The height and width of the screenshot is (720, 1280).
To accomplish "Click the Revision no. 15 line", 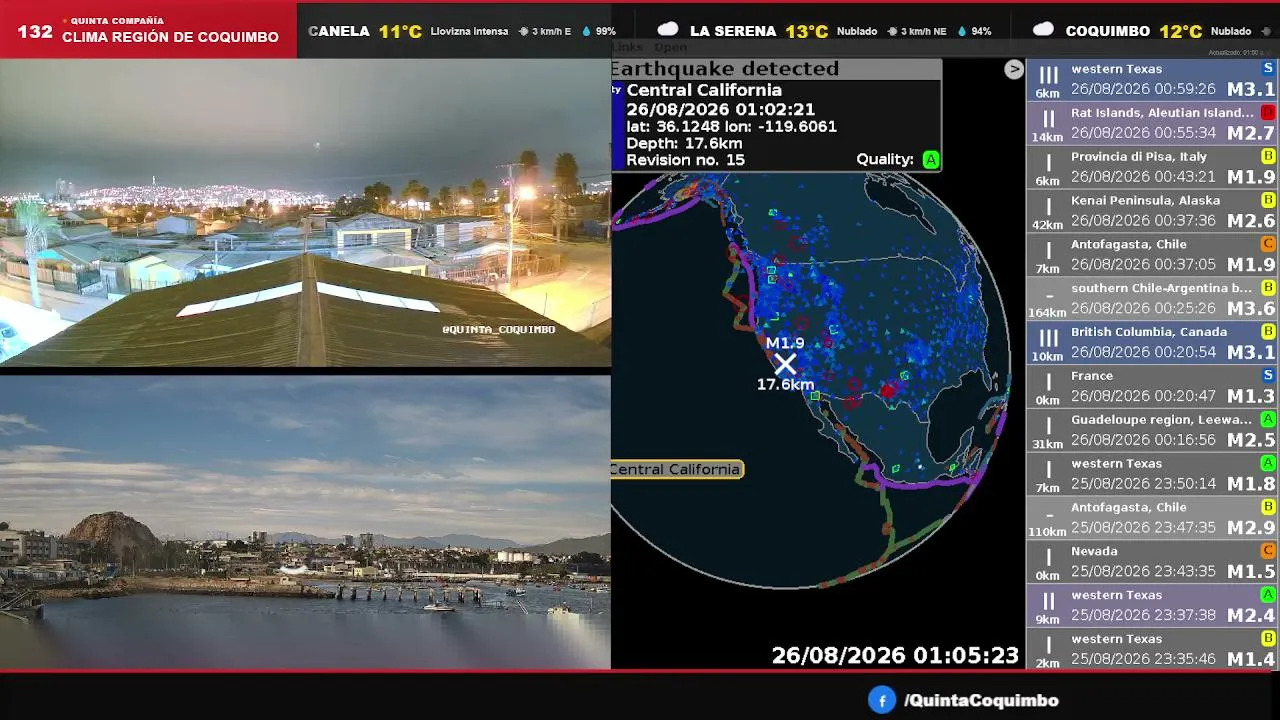I will pos(685,160).
